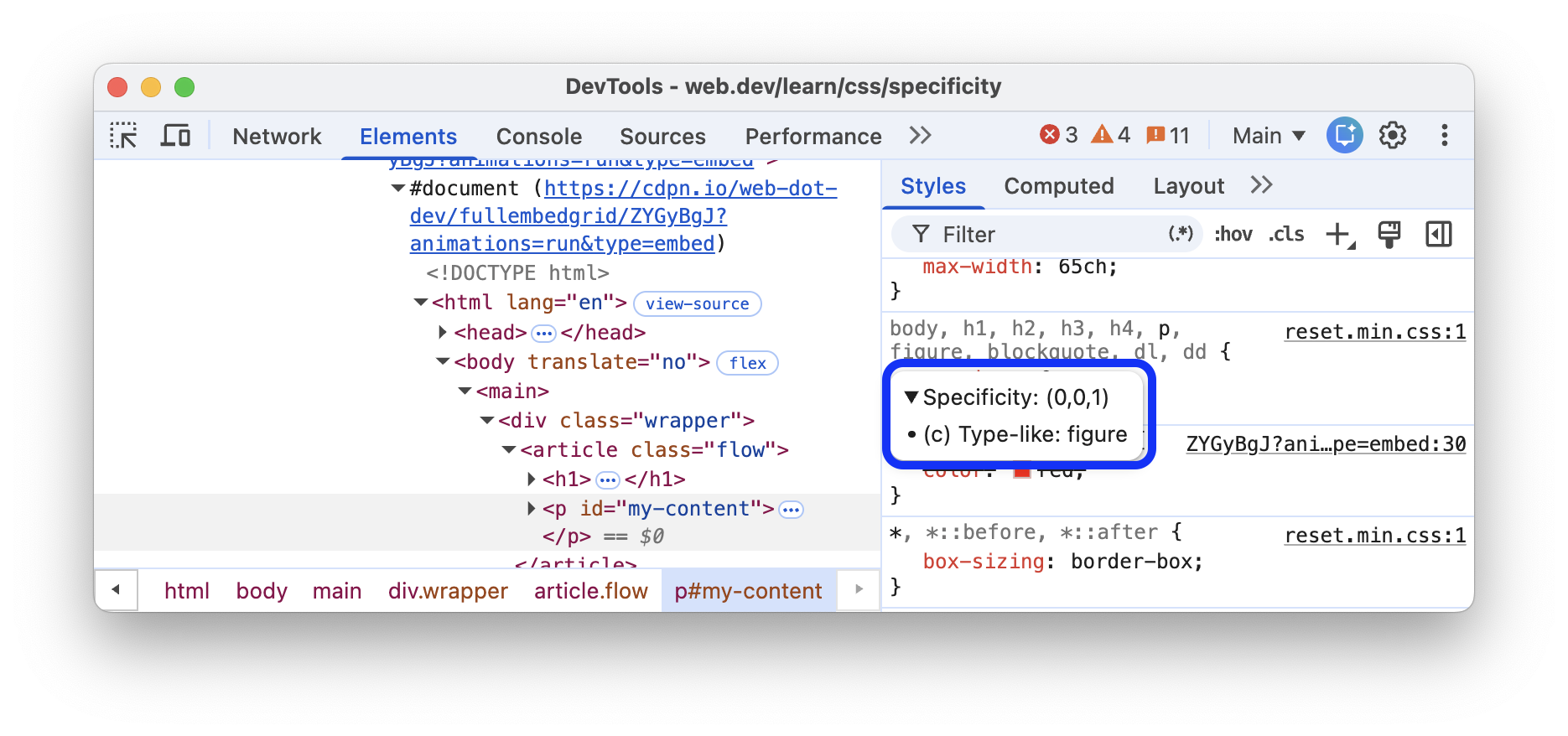Screen dimensions: 1568x736
Task: Select article.flow in the breadcrumb
Action: 591,591
